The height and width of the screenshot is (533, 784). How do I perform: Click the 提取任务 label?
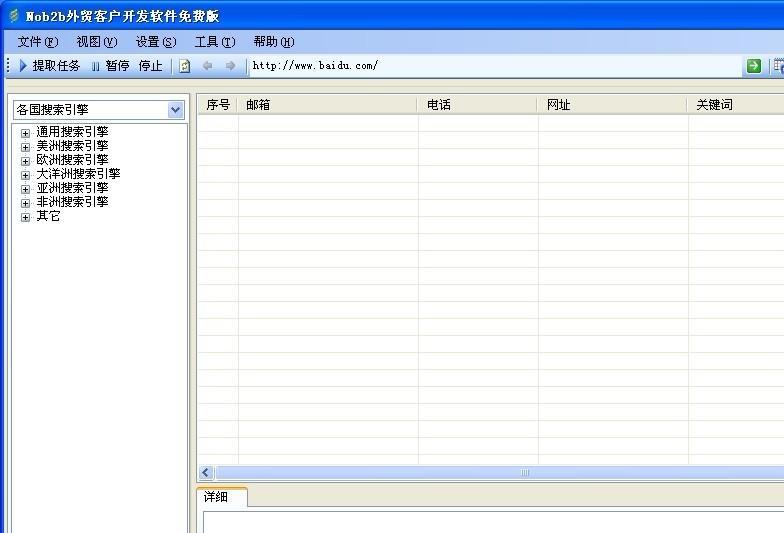click(56, 66)
